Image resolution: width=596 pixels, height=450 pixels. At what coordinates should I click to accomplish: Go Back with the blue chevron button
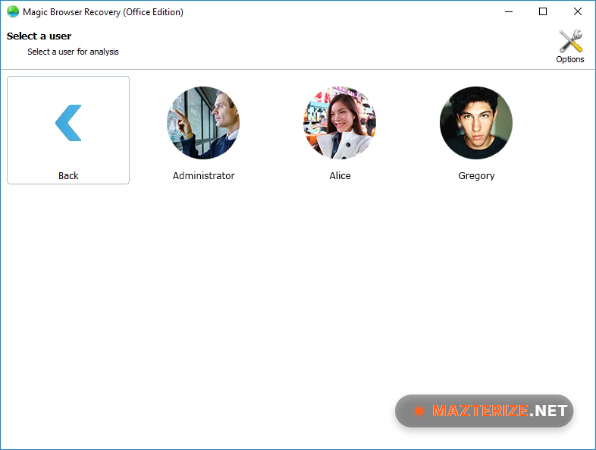click(x=68, y=130)
